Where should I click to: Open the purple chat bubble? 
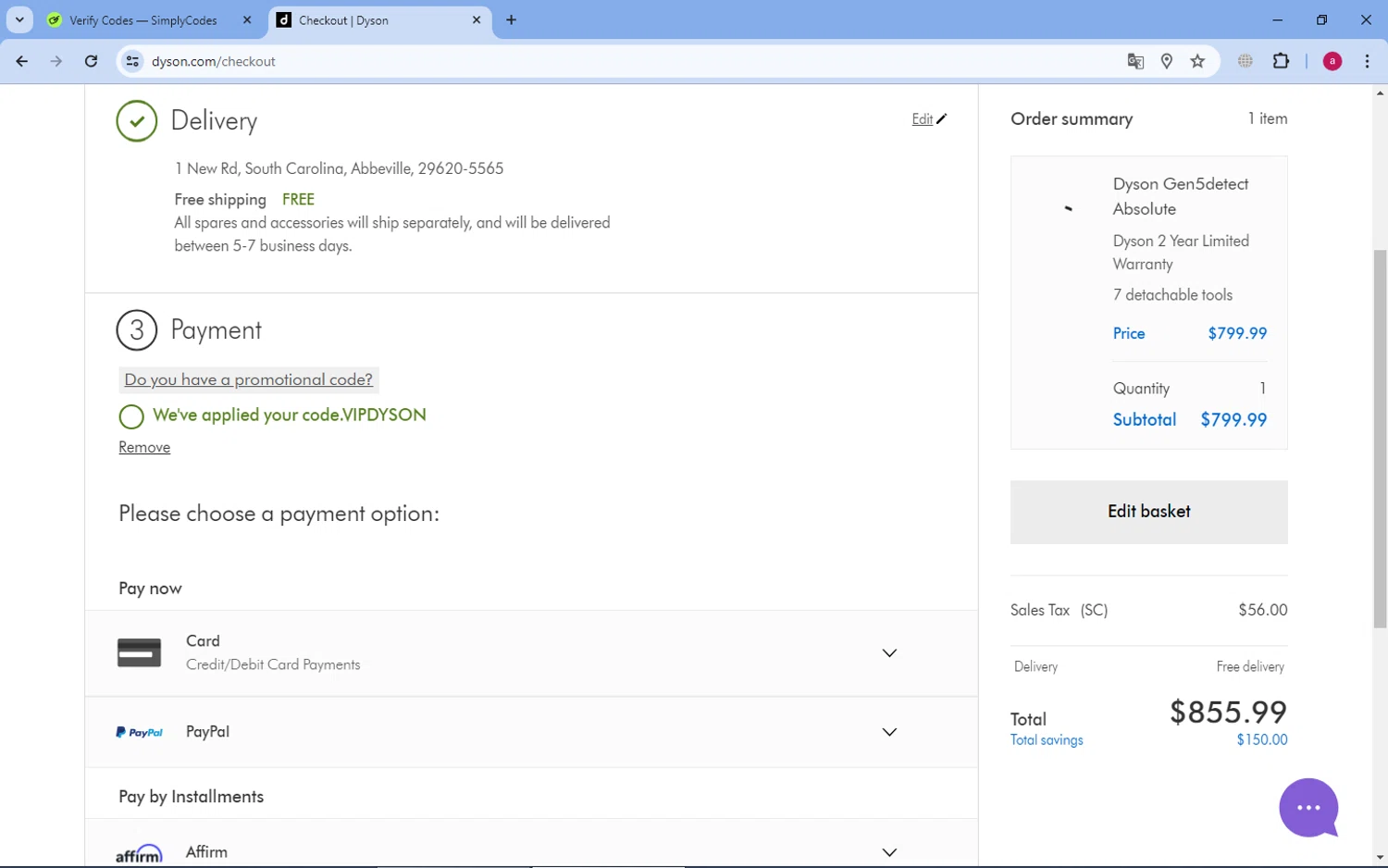(1308, 808)
